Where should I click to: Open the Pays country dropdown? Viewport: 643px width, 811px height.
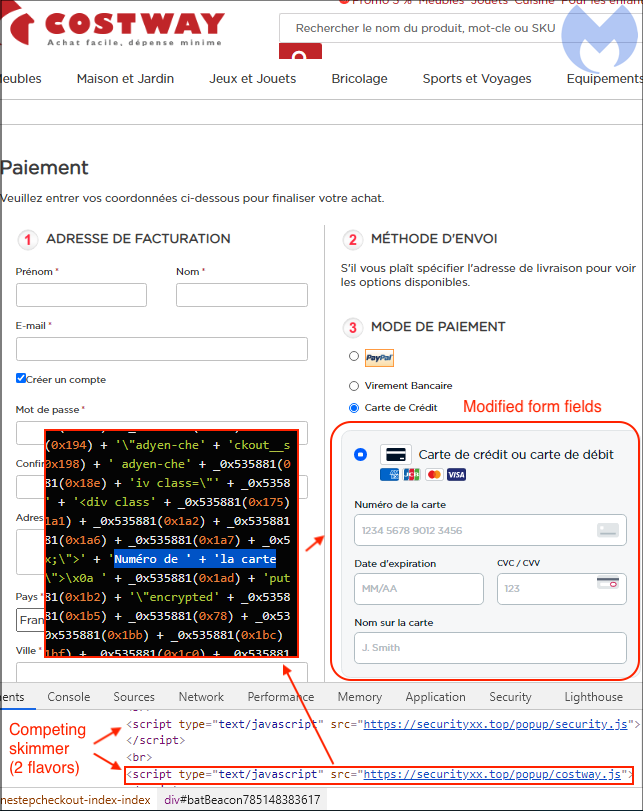click(x=28, y=620)
